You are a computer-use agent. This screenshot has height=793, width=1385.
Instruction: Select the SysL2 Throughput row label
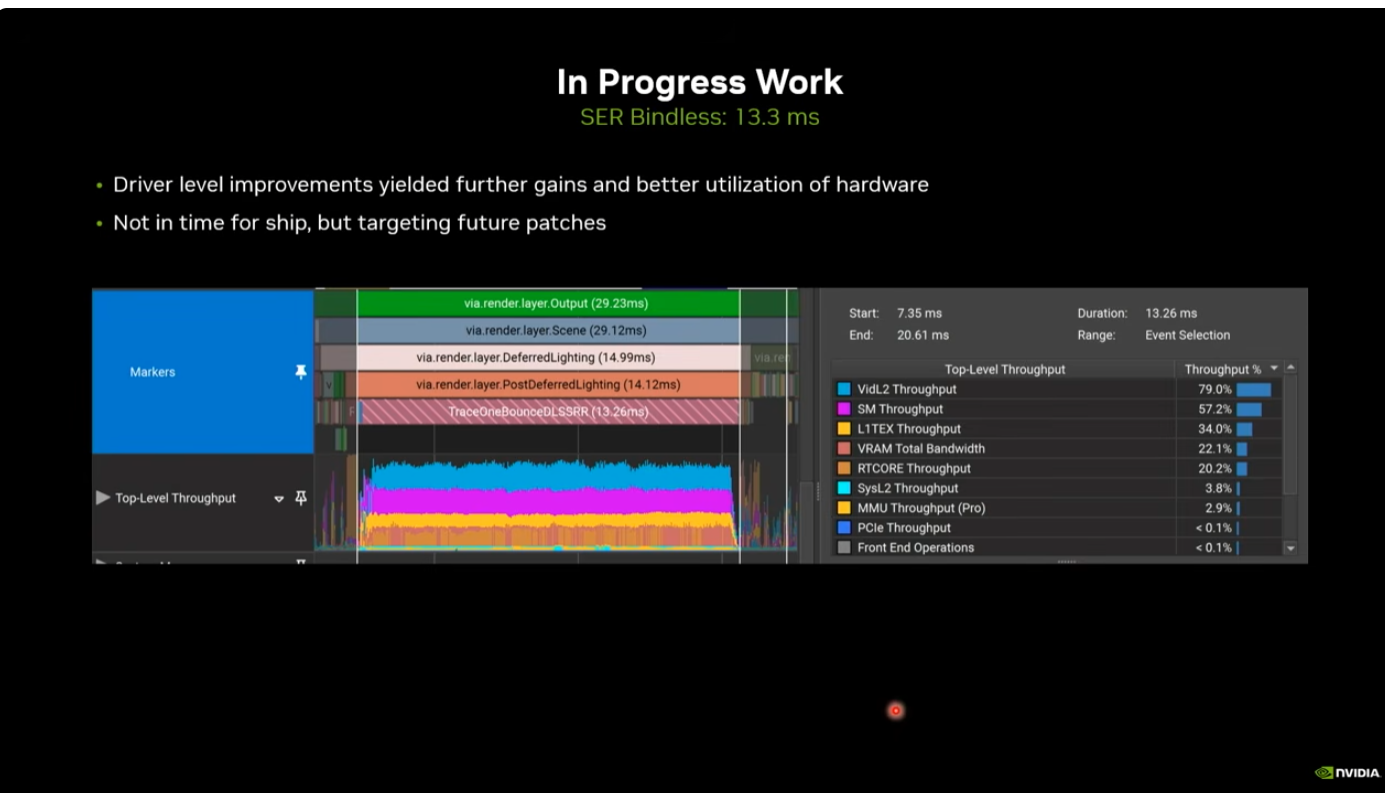[908, 488]
